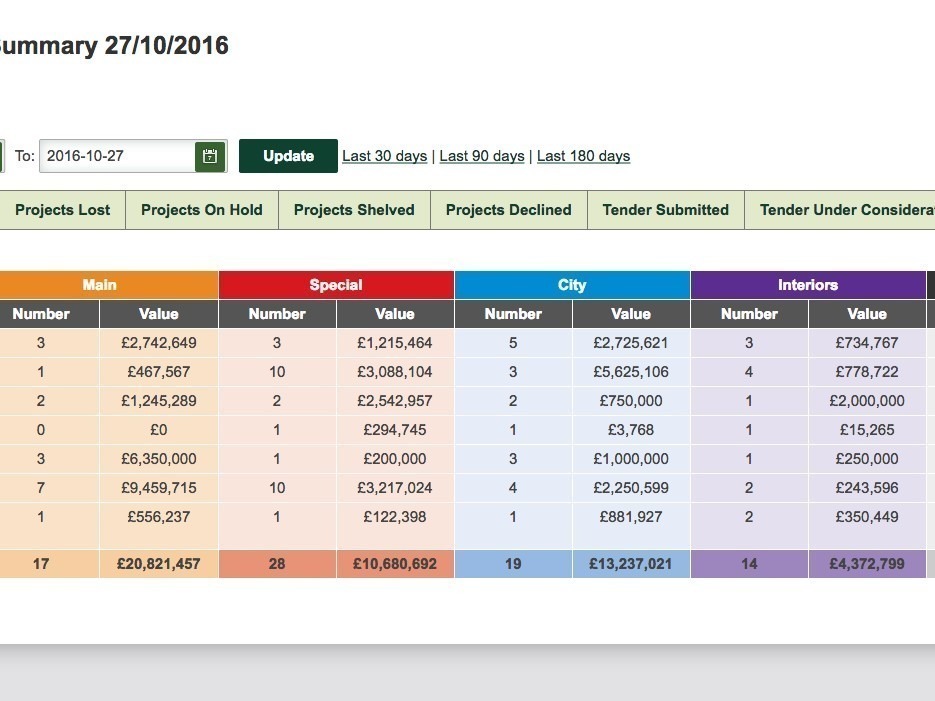The height and width of the screenshot is (701, 935).
Task: Select the blue City column group header
Action: pyautogui.click(x=572, y=285)
